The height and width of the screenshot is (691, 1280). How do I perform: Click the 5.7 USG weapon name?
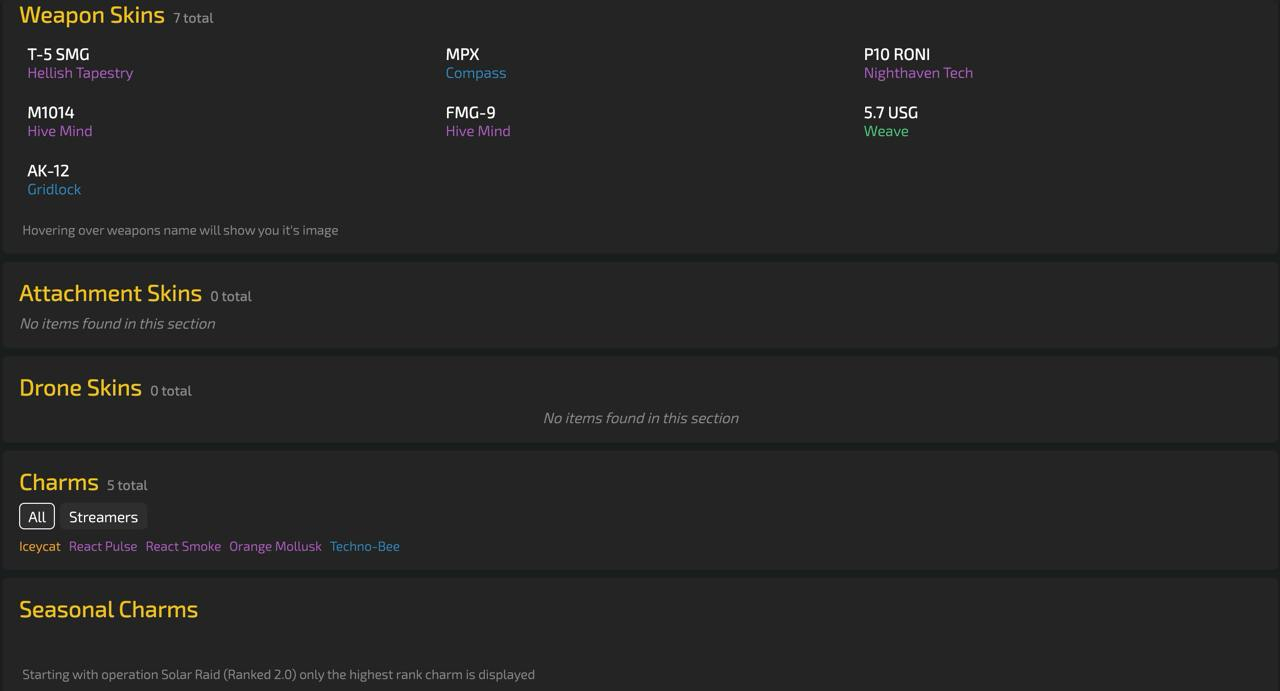[x=891, y=112]
